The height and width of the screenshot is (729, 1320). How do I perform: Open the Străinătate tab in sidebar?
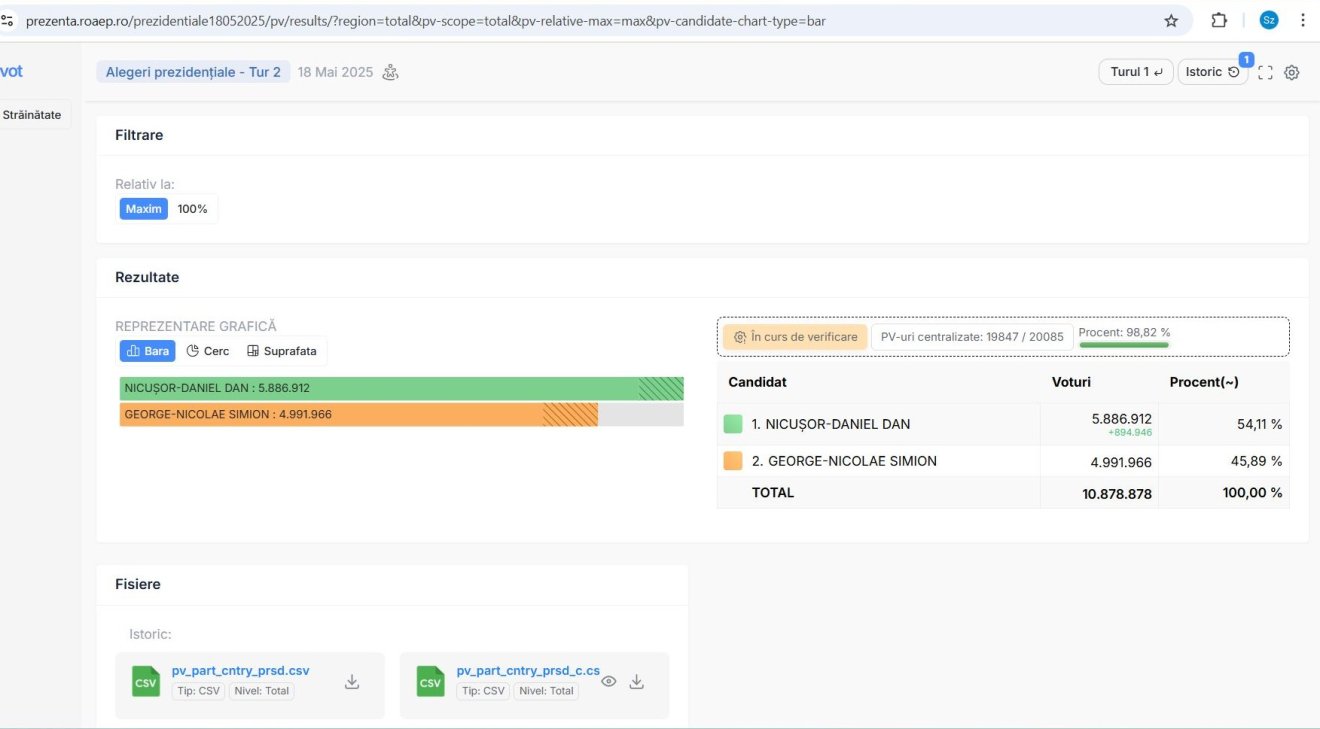[33, 115]
